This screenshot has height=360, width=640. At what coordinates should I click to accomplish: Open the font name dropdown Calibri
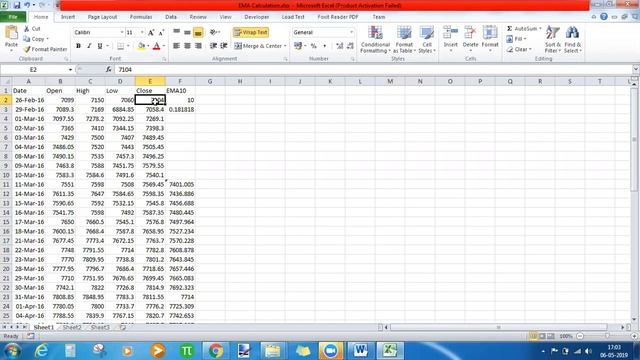(x=122, y=32)
